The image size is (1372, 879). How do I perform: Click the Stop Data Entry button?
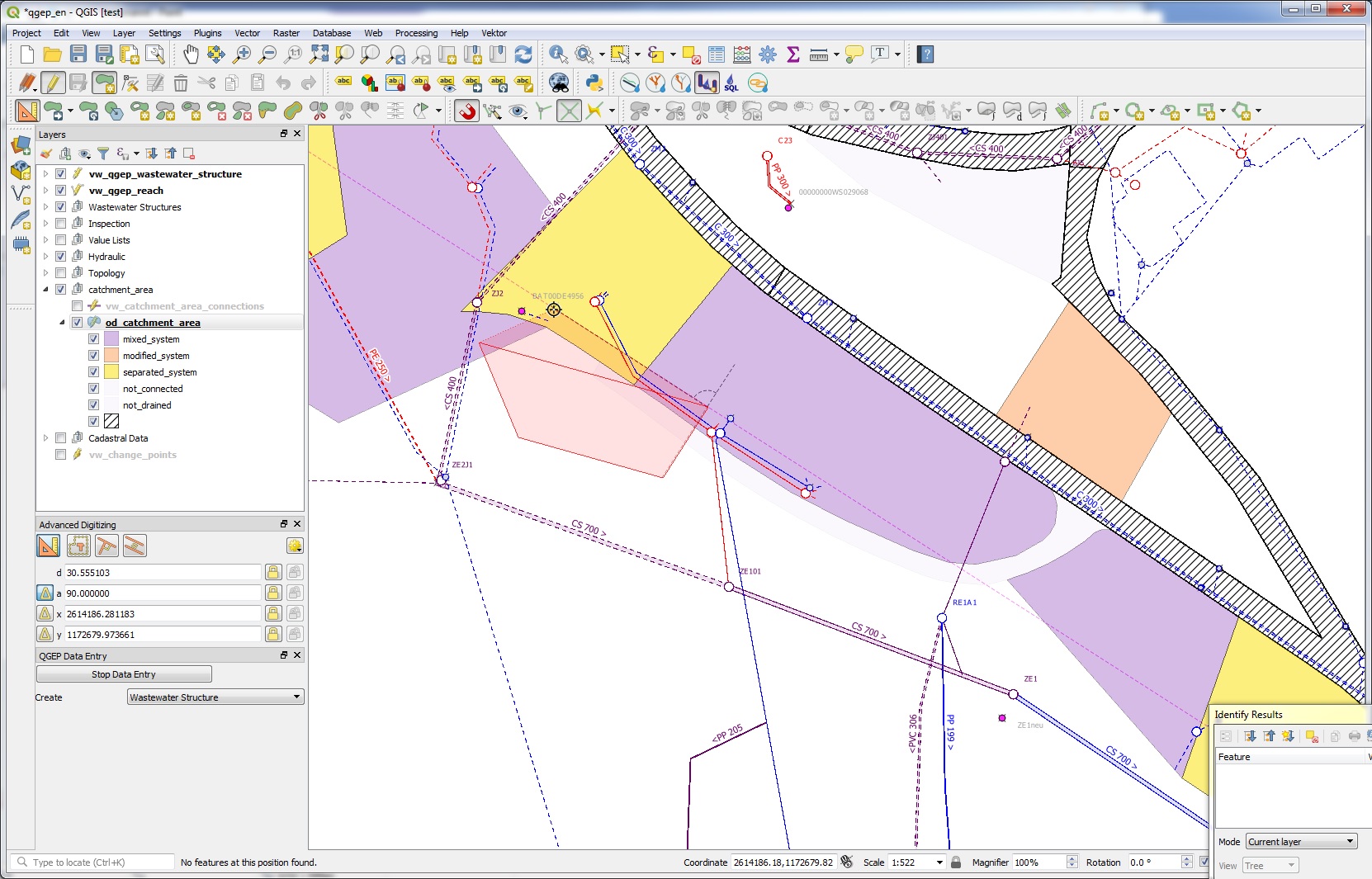[x=124, y=674]
